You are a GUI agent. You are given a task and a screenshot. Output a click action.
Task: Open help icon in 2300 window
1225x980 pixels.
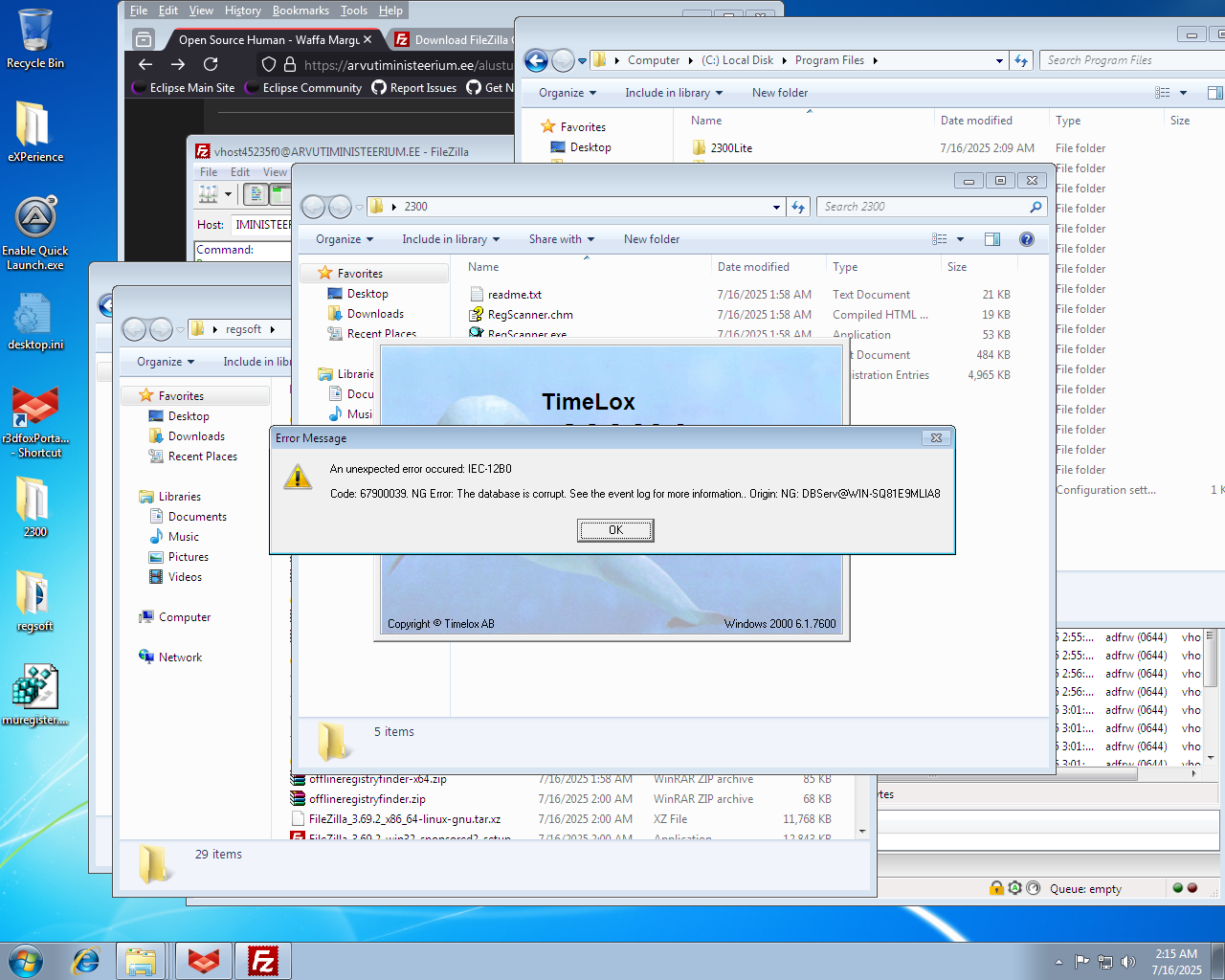[x=1027, y=239]
